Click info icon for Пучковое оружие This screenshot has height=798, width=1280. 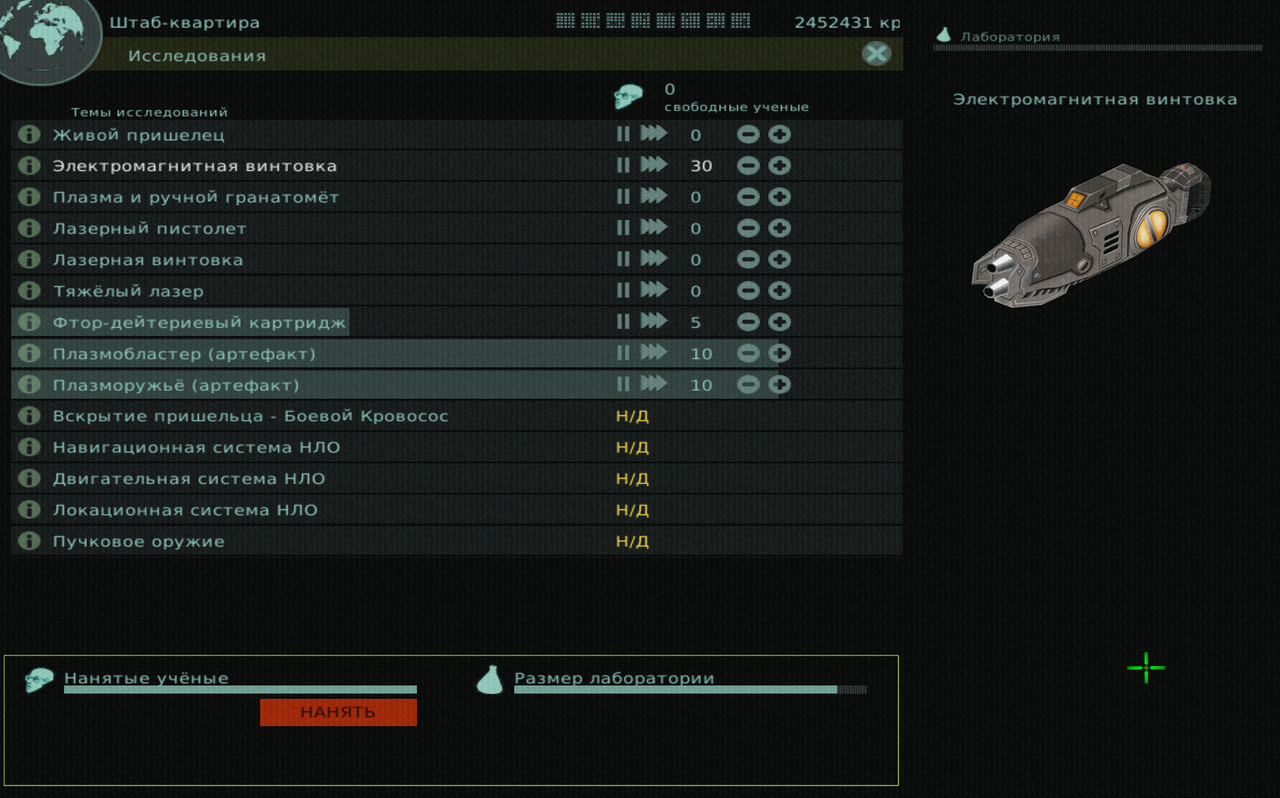[29, 541]
